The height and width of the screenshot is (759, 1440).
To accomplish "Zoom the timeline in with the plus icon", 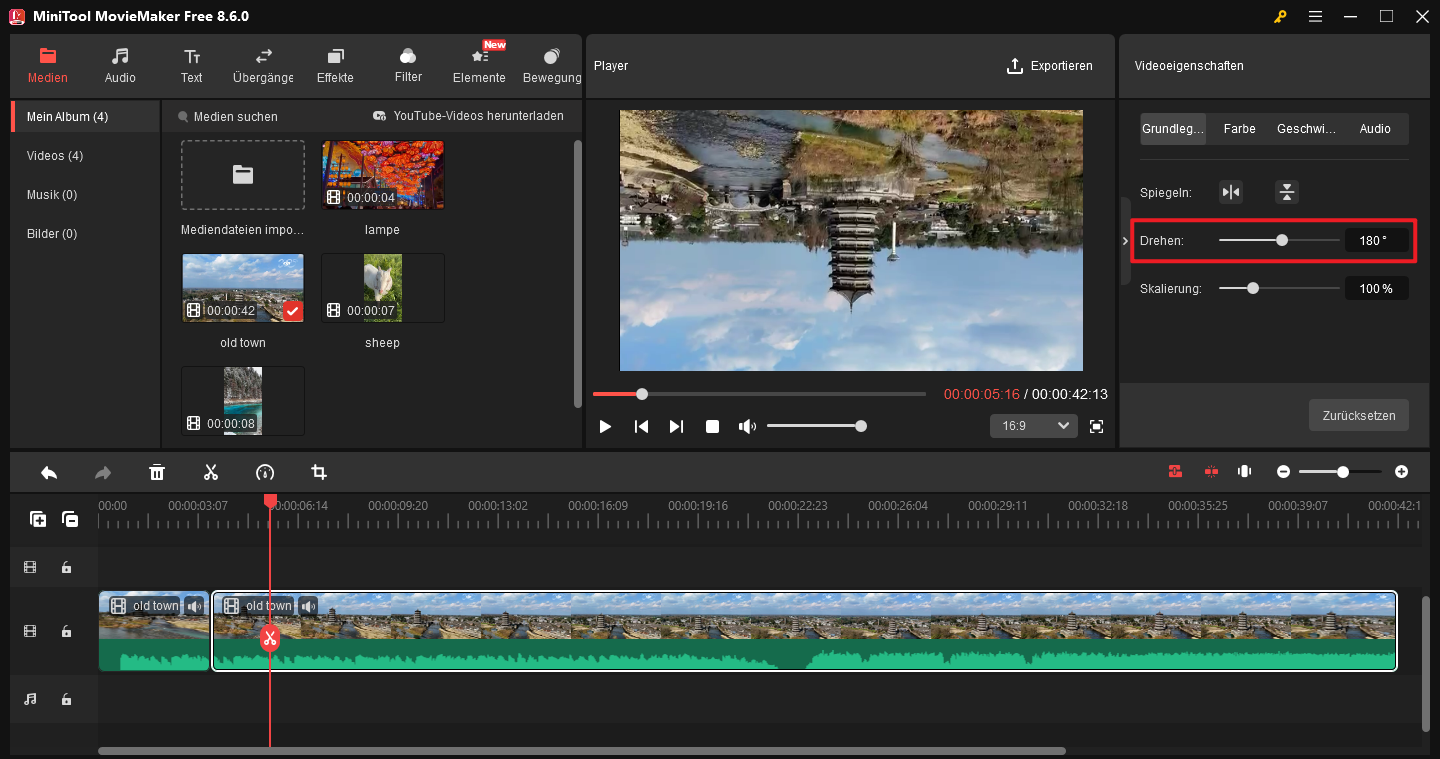I will [1401, 471].
